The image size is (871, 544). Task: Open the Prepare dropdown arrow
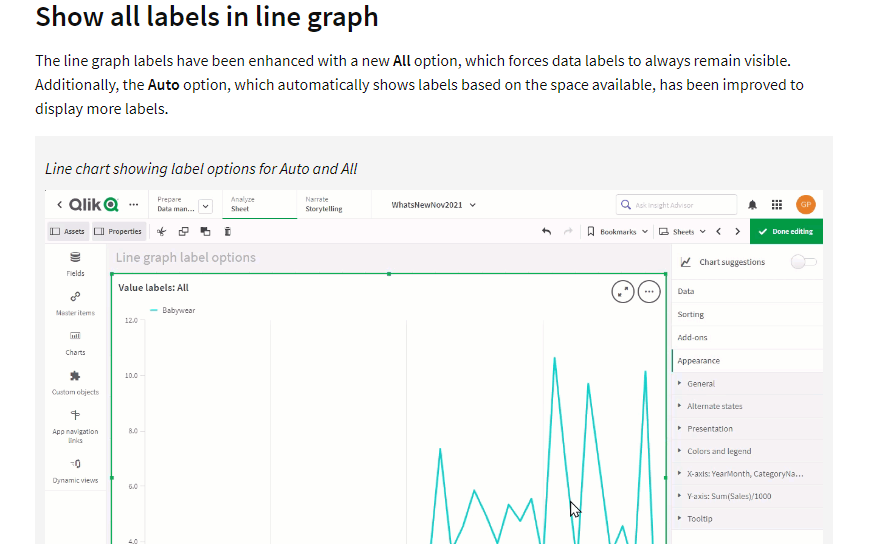pos(206,206)
